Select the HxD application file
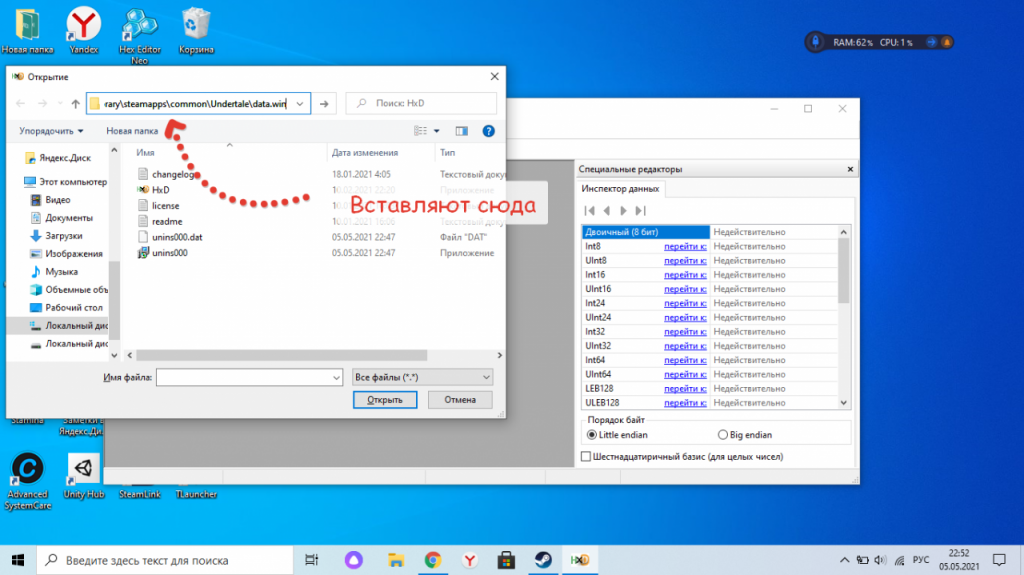Viewport: 1024px width, 575px height. (x=160, y=190)
